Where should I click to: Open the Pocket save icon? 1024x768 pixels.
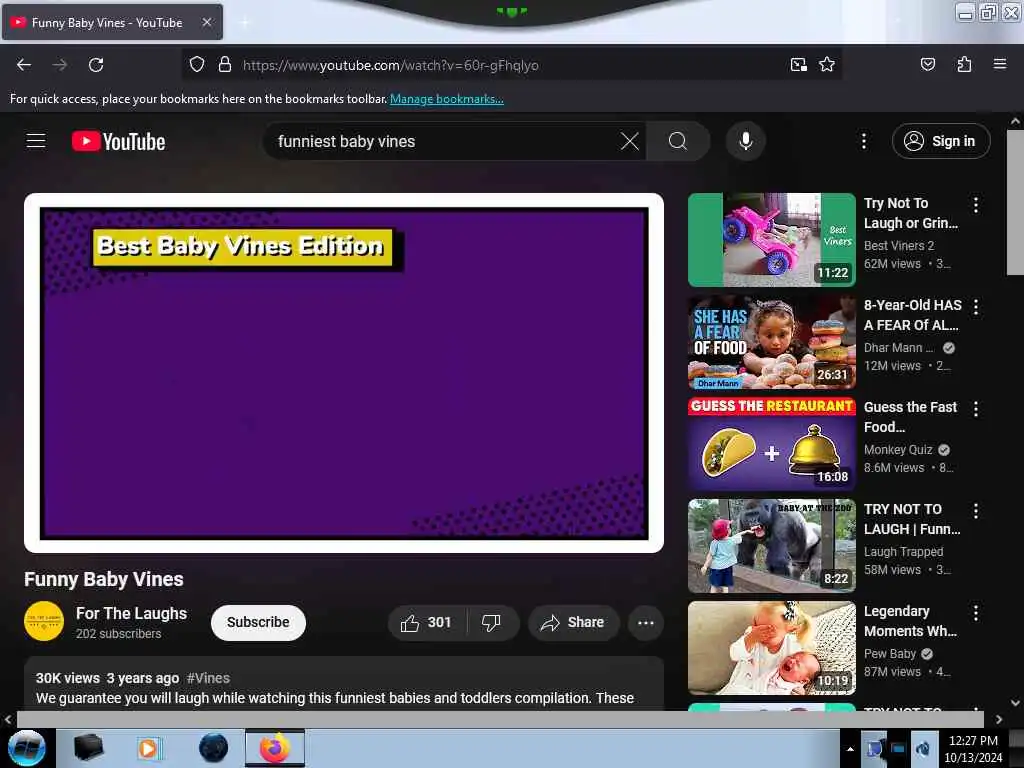point(927,65)
